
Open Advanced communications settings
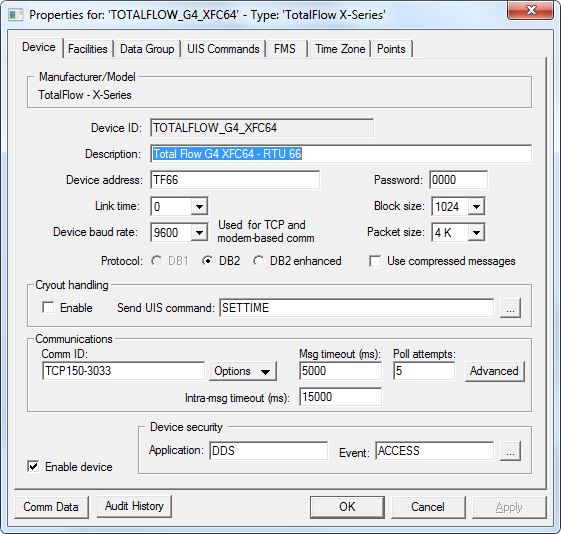[x=494, y=371]
